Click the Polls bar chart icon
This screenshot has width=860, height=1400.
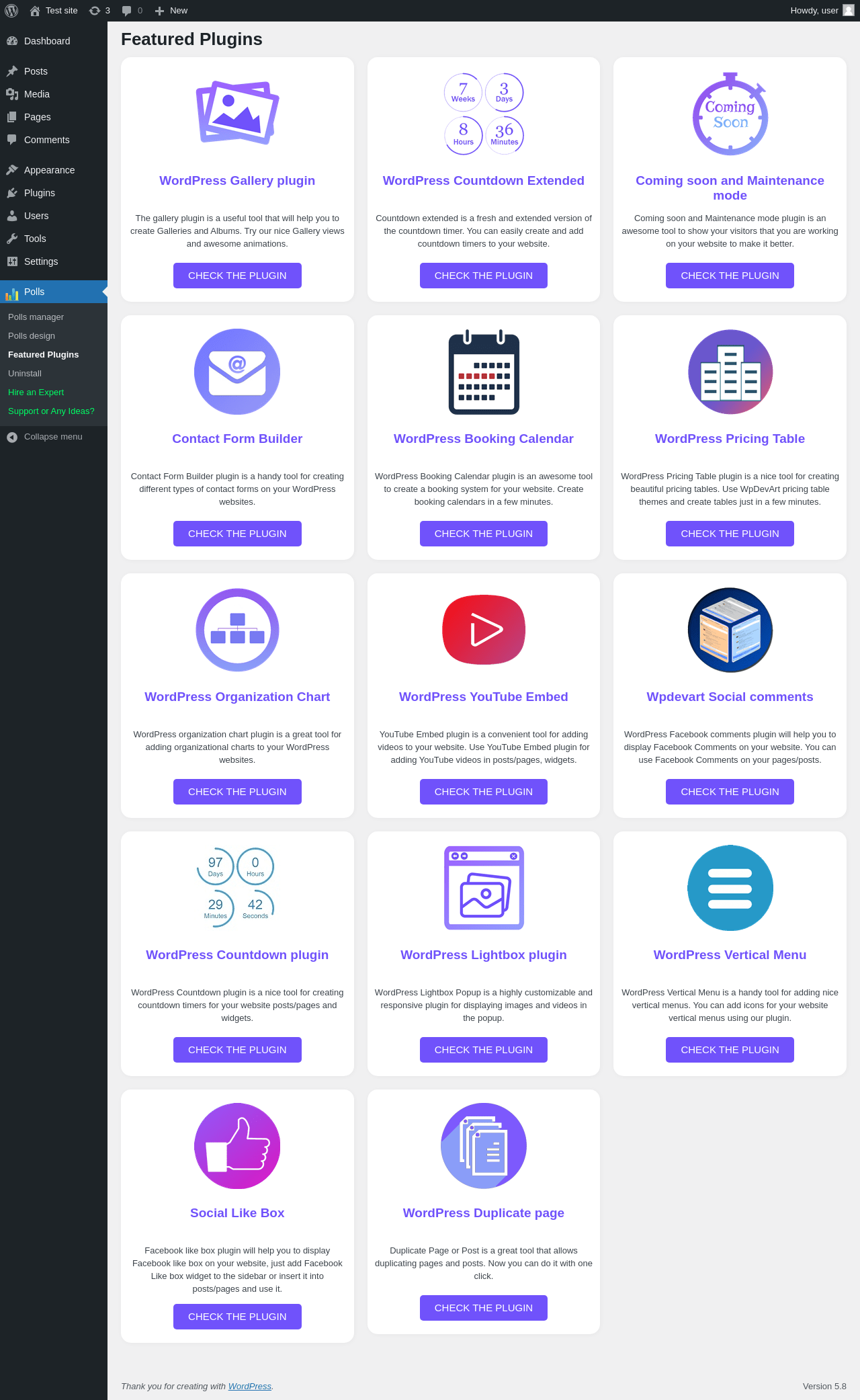[12, 293]
